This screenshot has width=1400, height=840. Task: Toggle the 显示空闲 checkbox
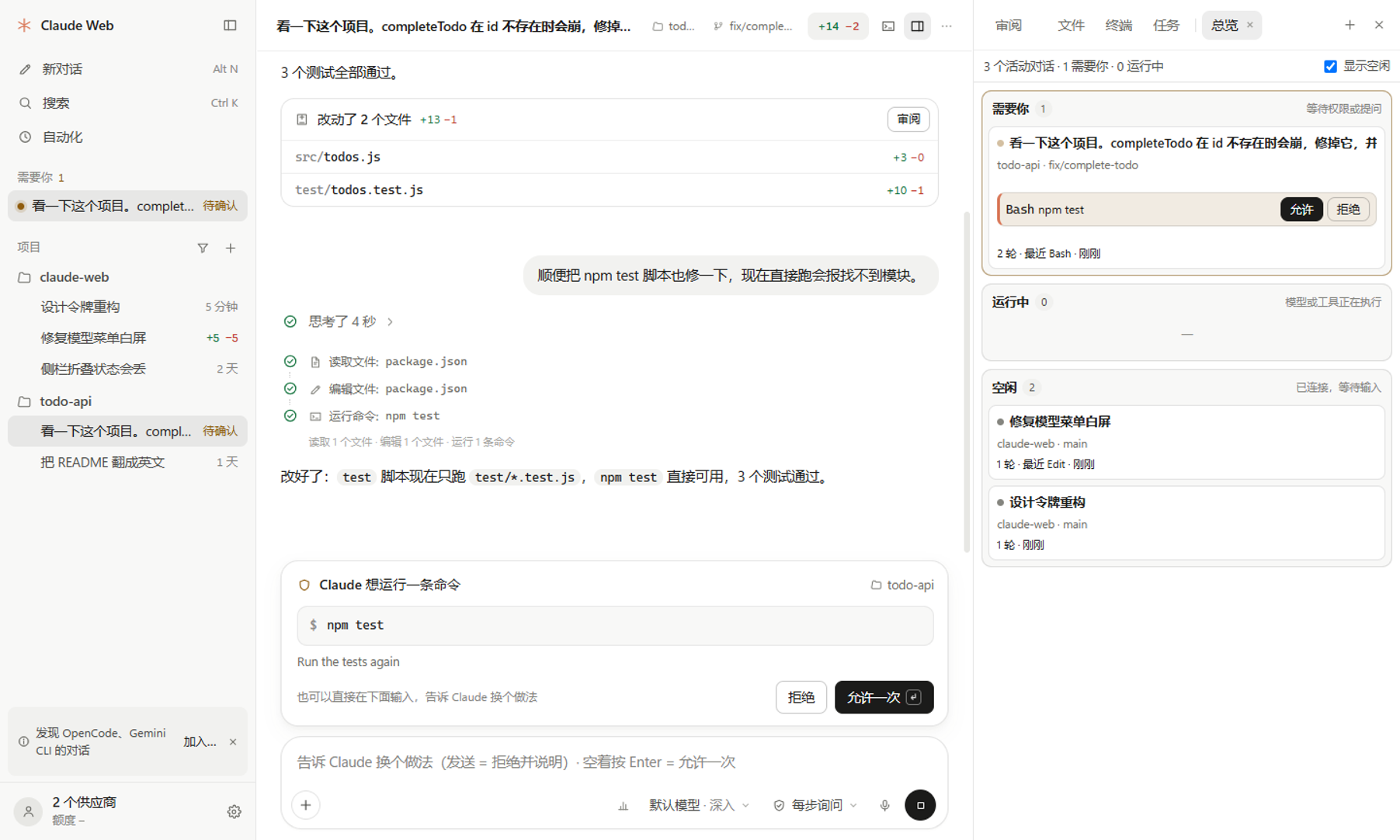[x=1330, y=66]
